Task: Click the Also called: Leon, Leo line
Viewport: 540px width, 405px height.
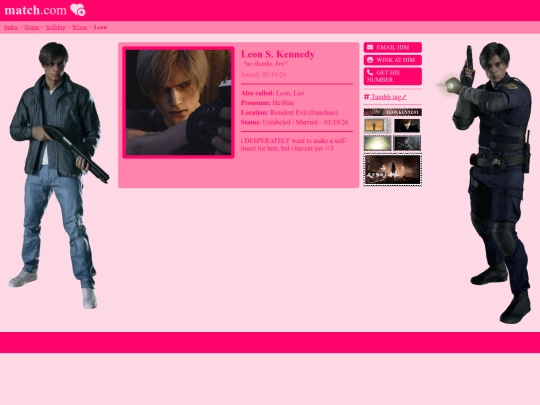Action: click(x=272, y=93)
